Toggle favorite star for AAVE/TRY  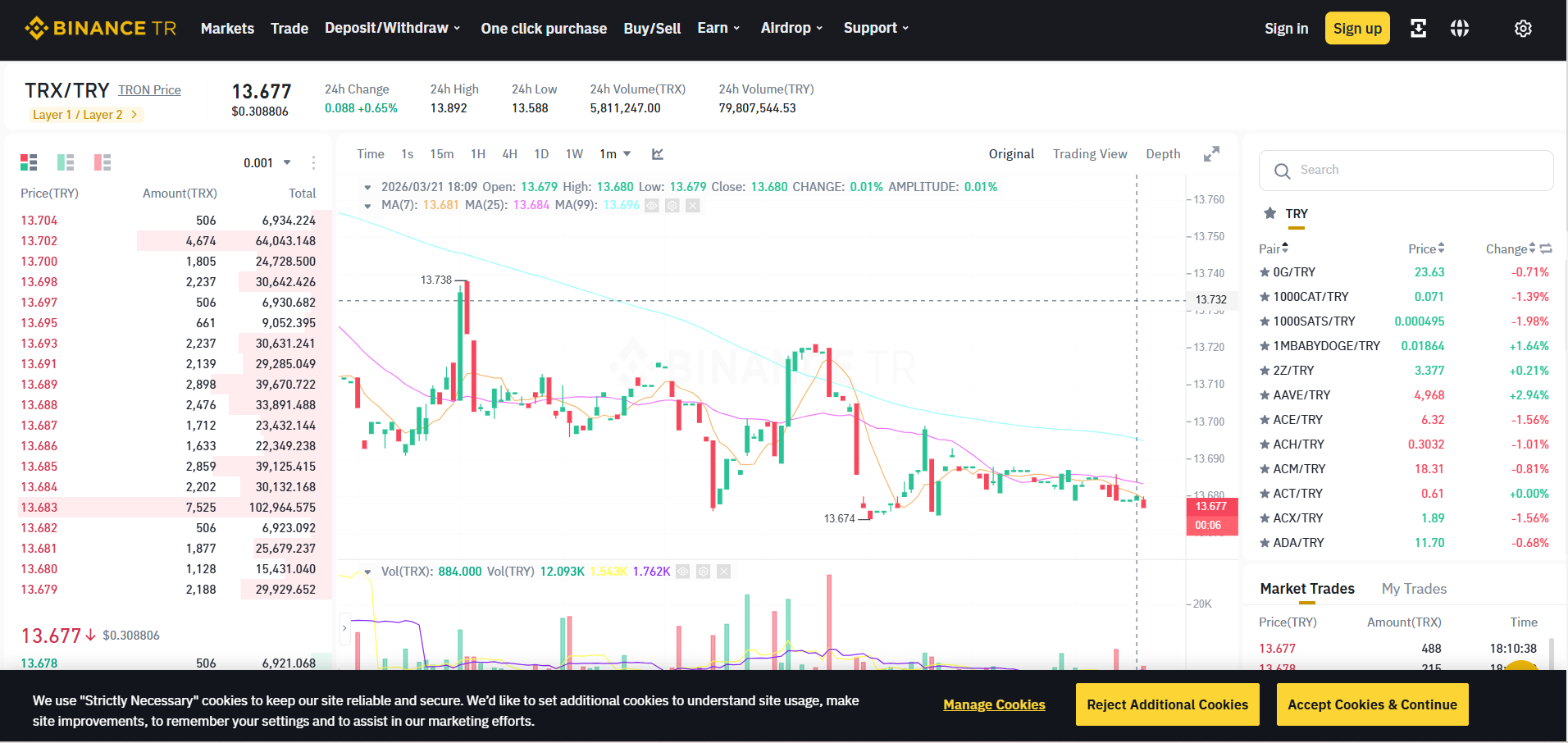(1265, 395)
